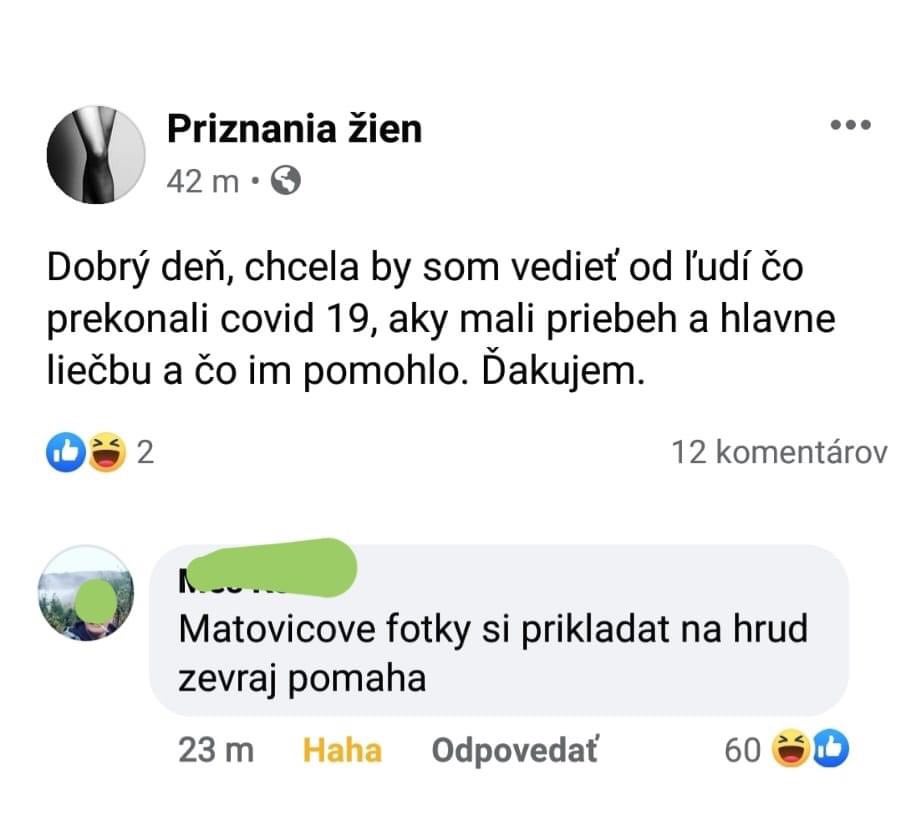902x814 pixels.
Task: Expand the 12 komentárov comments list
Action: click(781, 453)
